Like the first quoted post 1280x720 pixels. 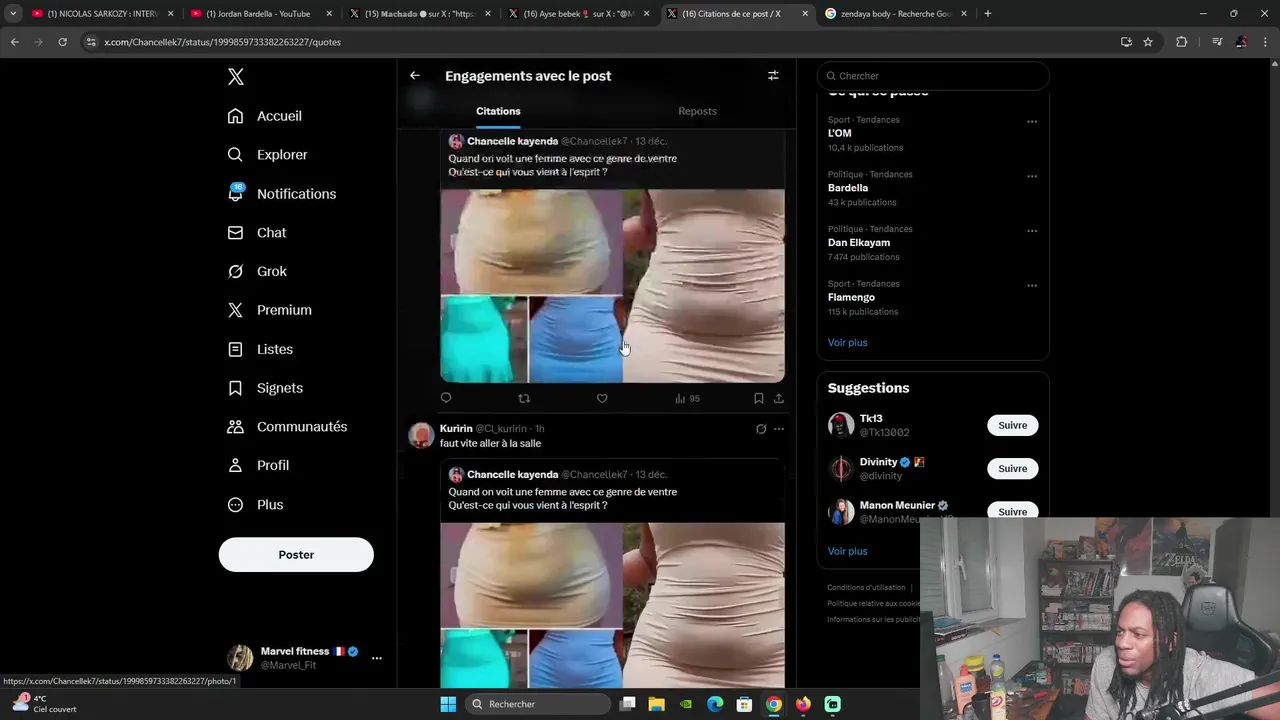point(602,398)
